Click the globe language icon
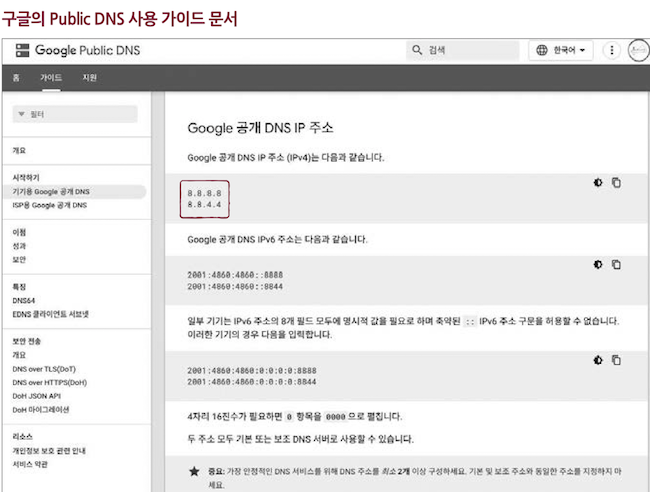This screenshot has width=650, height=492. pyautogui.click(x=542, y=50)
